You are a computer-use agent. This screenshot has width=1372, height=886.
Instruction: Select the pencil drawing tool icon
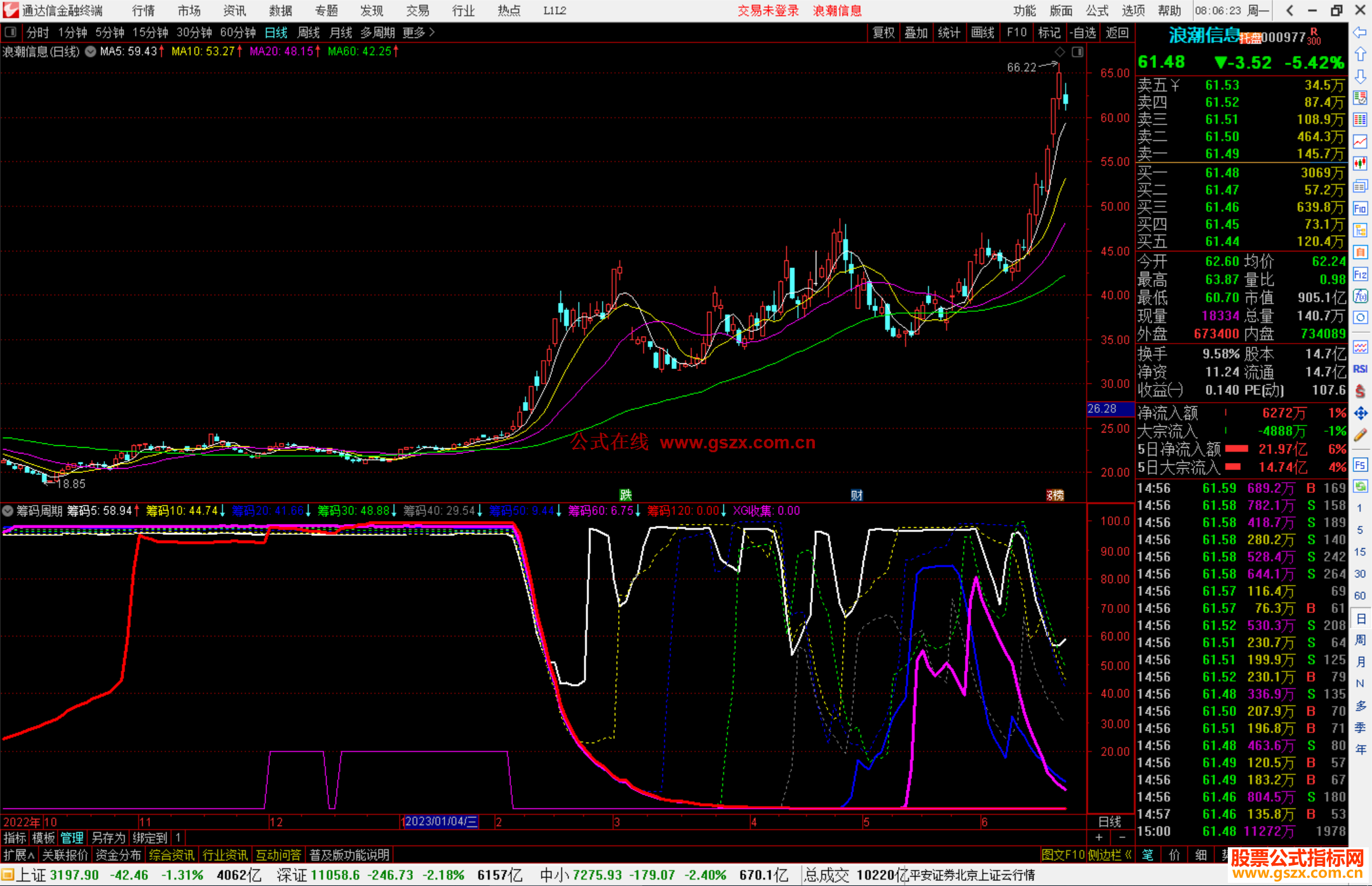pos(1360,435)
